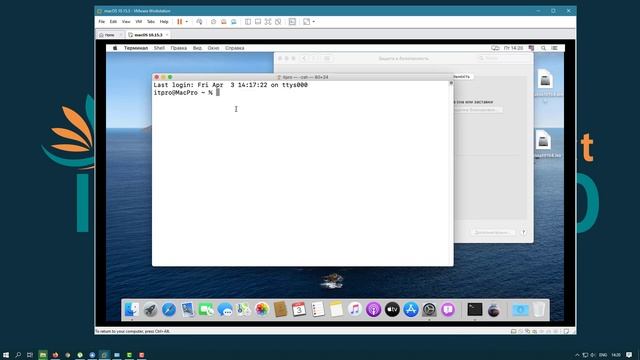Open Maps from the Dock

tap(244, 310)
